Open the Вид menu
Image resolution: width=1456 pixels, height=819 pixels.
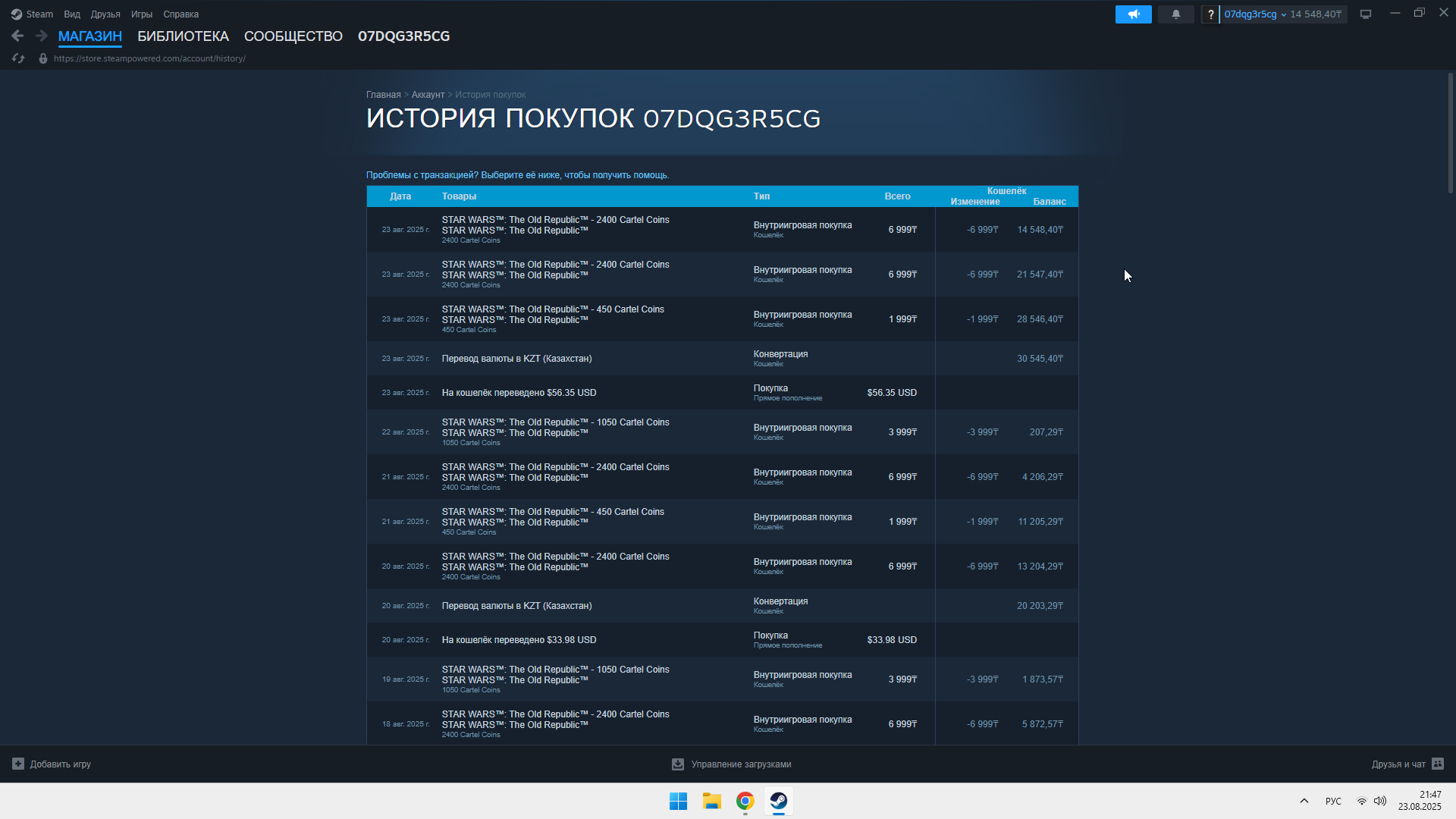(x=72, y=14)
